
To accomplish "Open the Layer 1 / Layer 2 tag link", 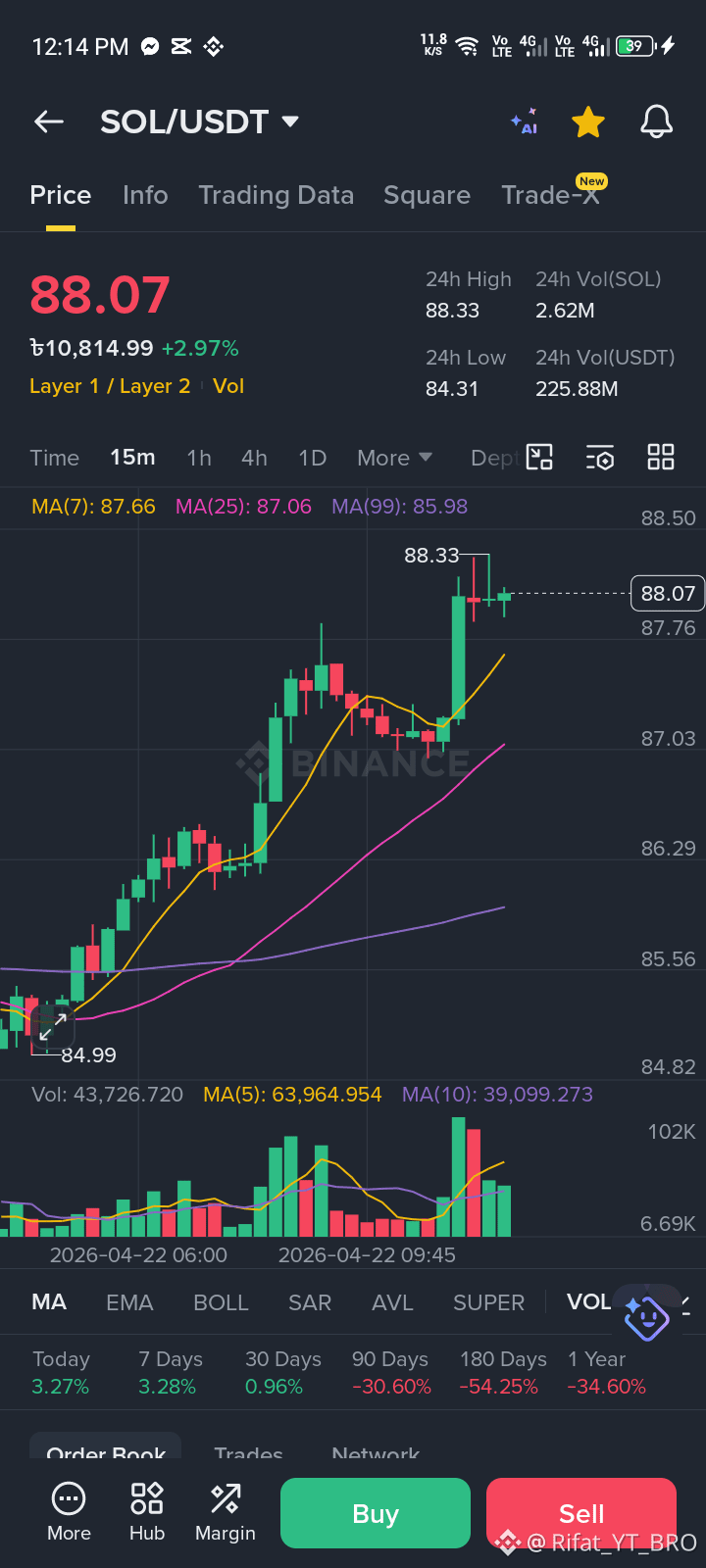I will (x=110, y=386).
